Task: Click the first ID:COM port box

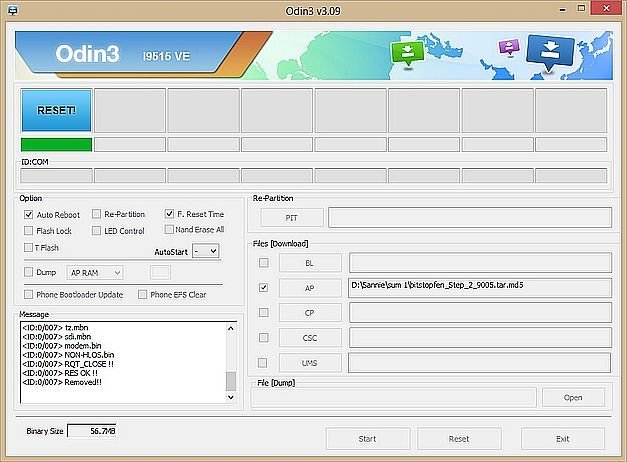Action: [x=56, y=176]
